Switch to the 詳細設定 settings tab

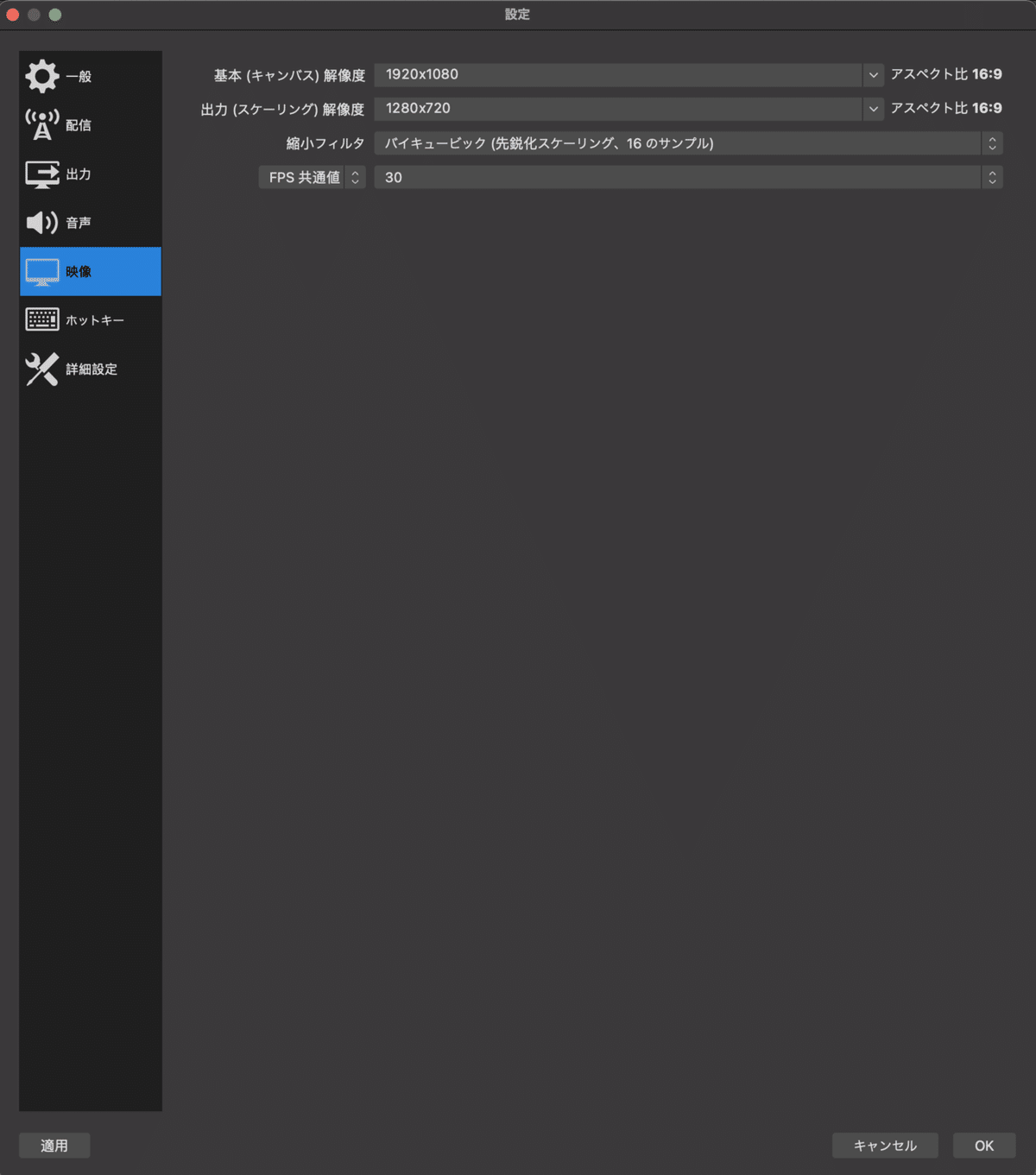[x=91, y=369]
